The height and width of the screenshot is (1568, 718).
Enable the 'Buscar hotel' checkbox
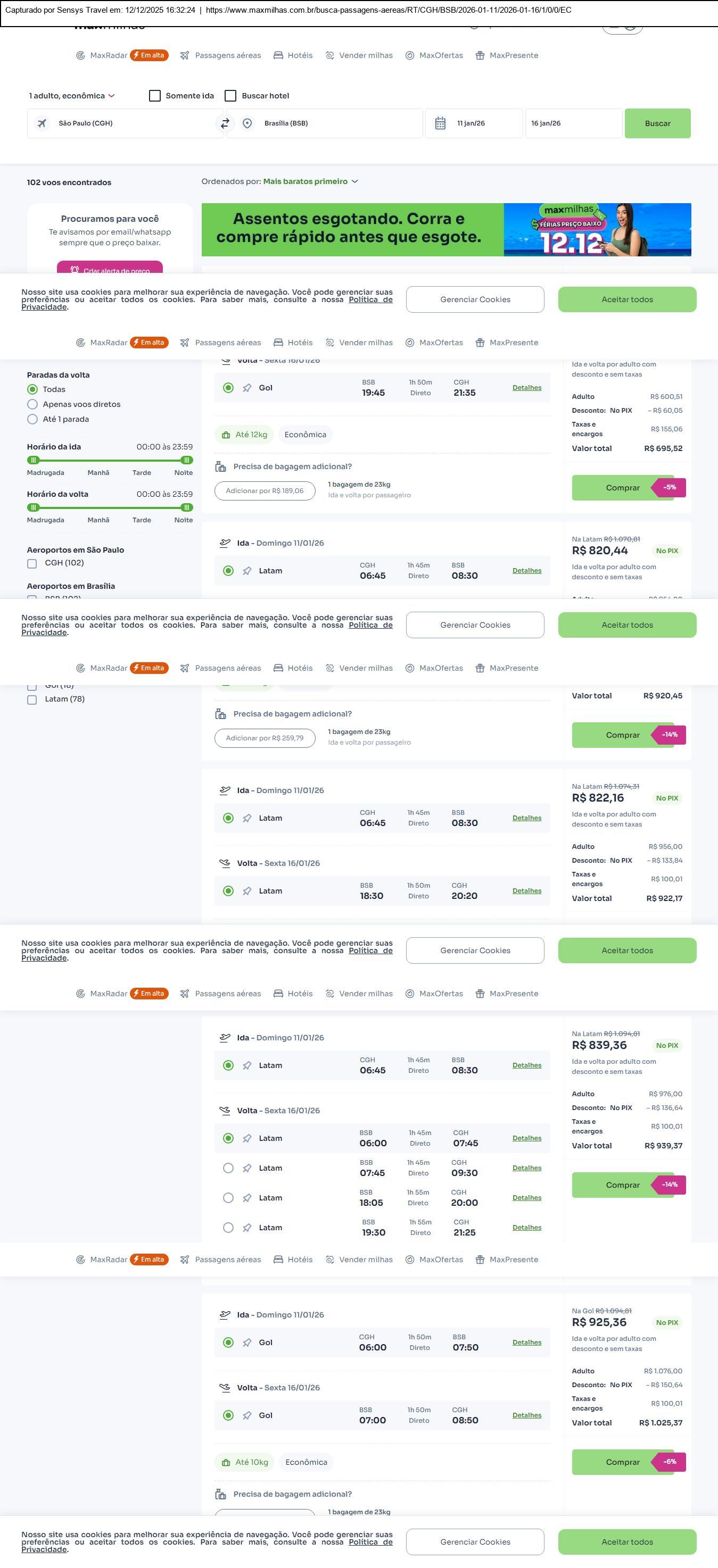[x=231, y=96]
